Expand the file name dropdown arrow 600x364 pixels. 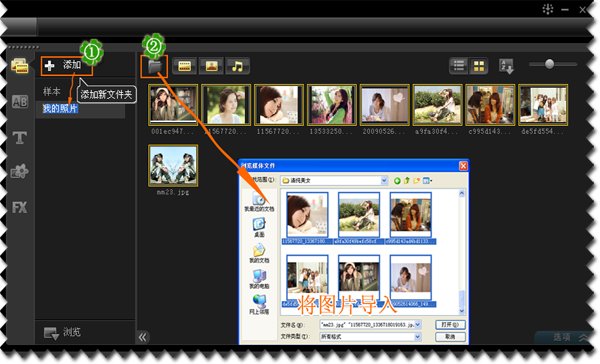[417, 325]
